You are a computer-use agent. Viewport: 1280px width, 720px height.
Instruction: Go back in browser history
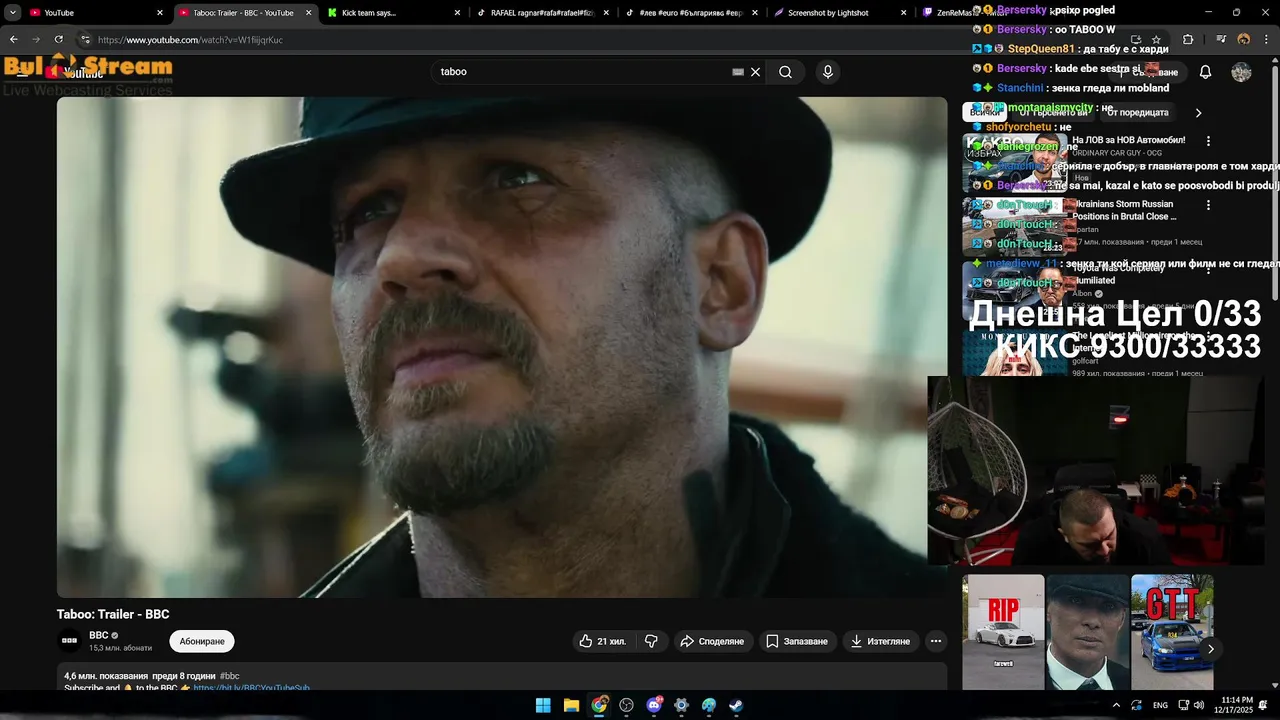point(14,40)
